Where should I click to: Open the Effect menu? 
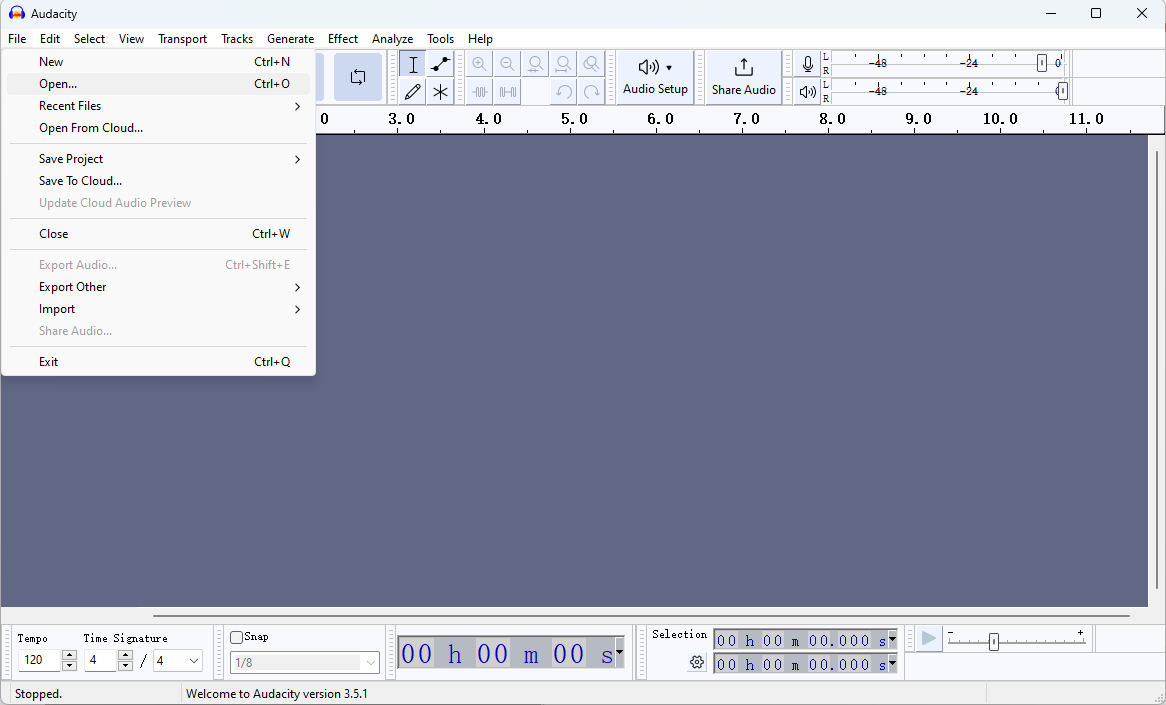coord(343,39)
